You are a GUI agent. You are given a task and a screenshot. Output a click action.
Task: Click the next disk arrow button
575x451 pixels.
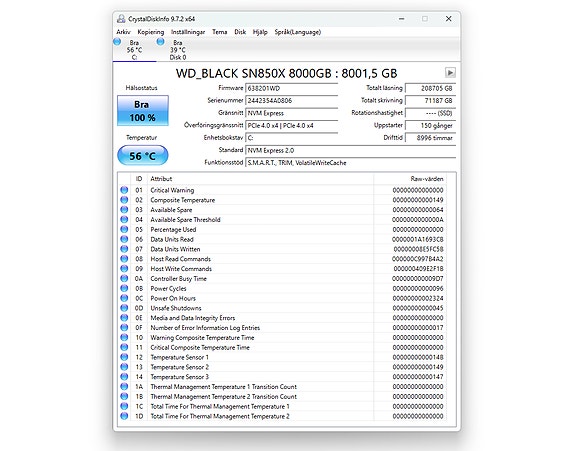450,72
